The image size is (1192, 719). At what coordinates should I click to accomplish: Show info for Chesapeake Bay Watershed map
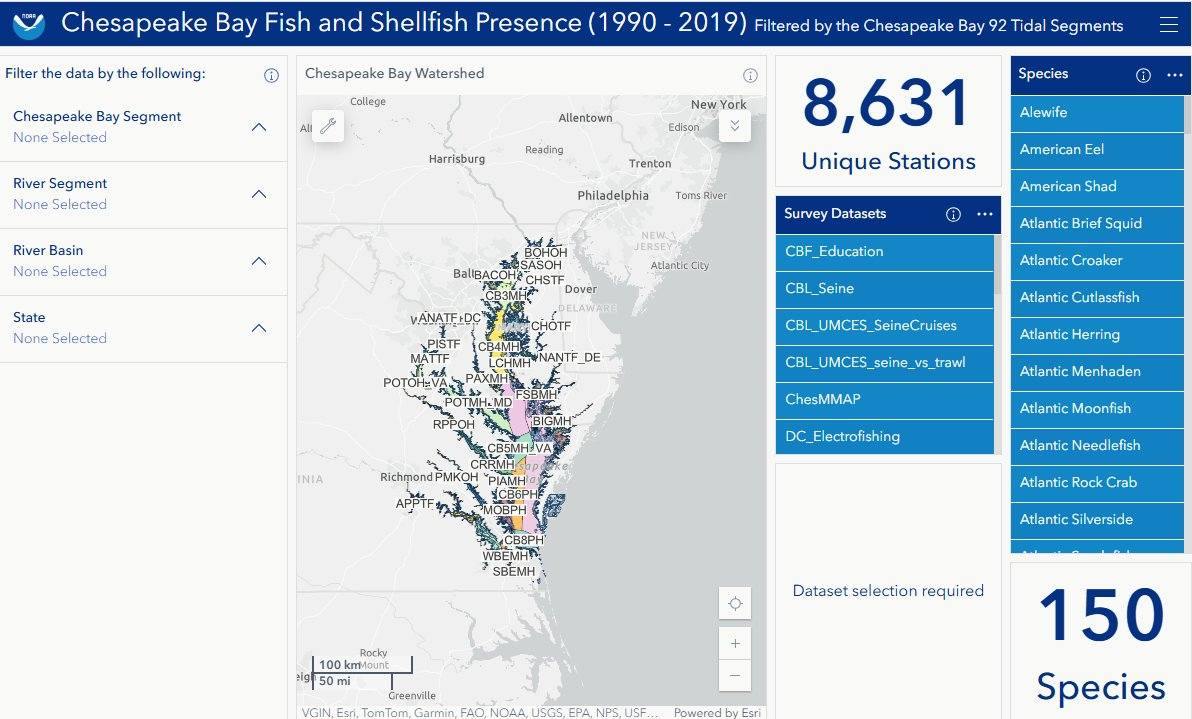coord(750,75)
